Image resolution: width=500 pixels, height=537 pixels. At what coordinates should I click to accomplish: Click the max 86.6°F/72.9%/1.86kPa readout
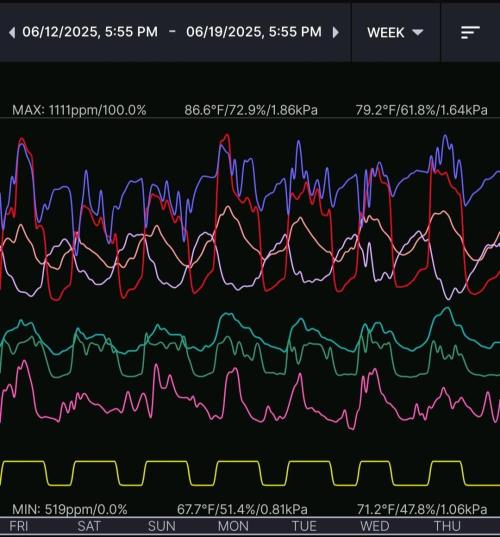tap(251, 110)
